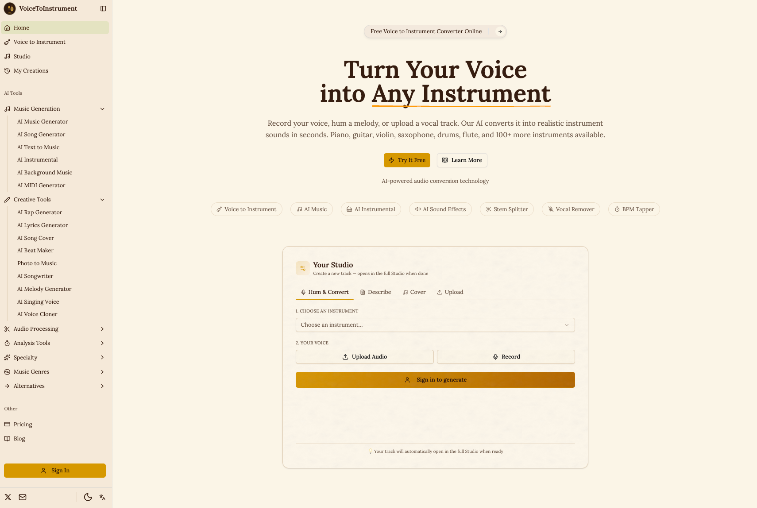The width and height of the screenshot is (757, 508).
Task: Click the Try It Free button
Action: tap(407, 160)
